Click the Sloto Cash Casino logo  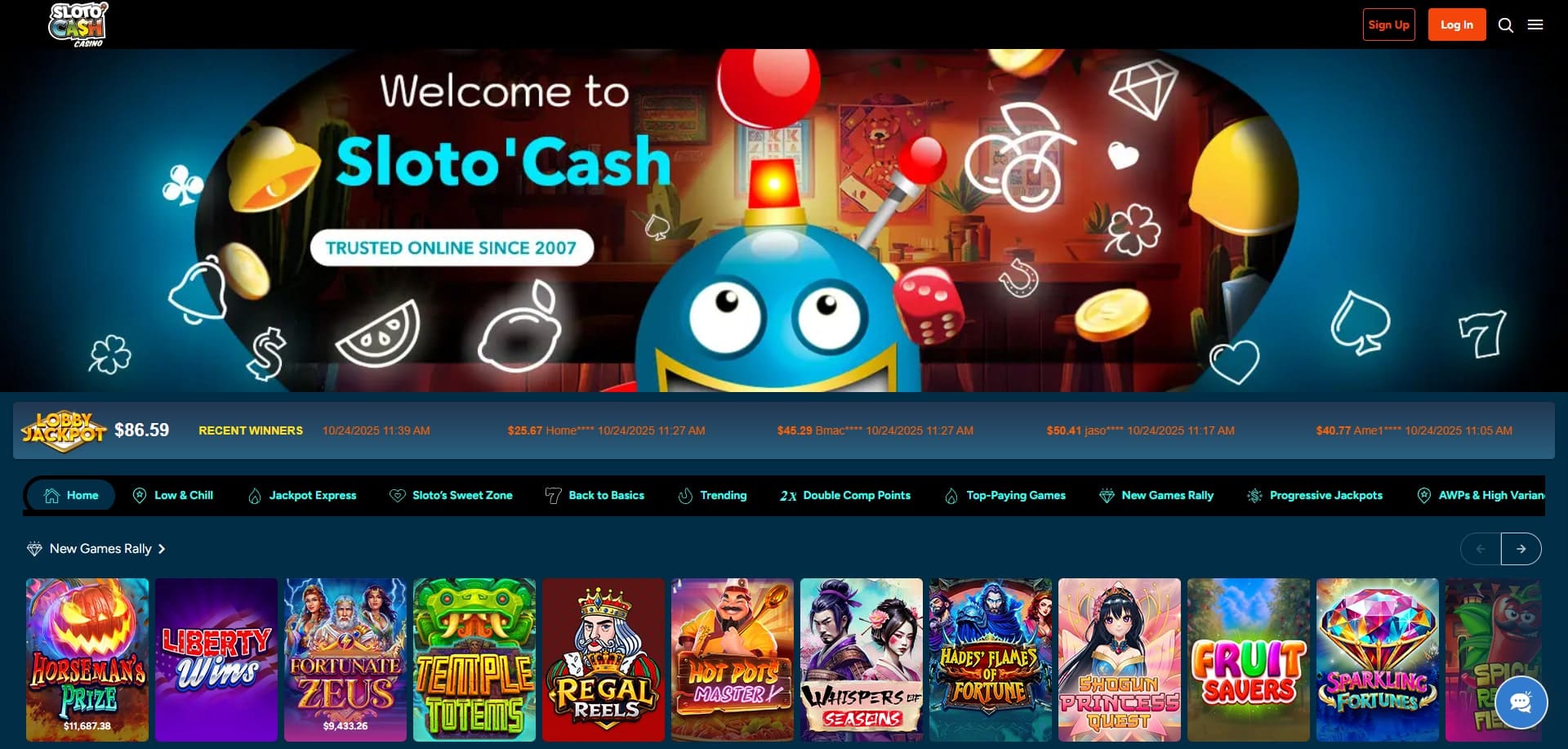[78, 25]
